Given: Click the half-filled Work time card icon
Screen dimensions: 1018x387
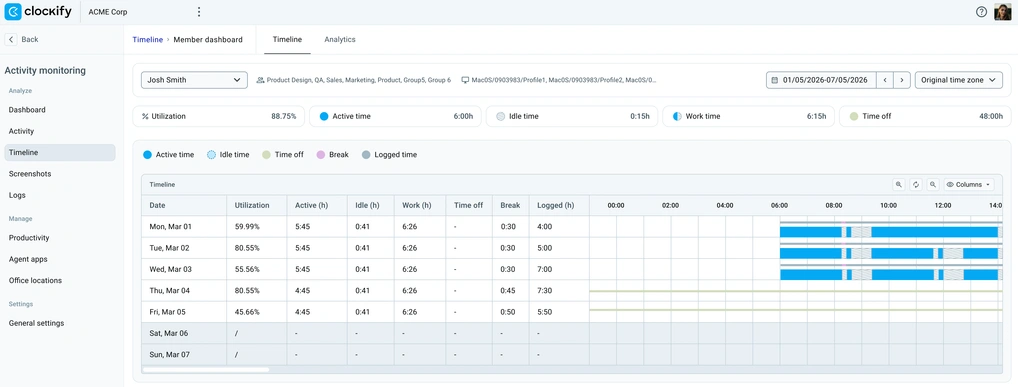Looking at the screenshot, I should 677,116.
